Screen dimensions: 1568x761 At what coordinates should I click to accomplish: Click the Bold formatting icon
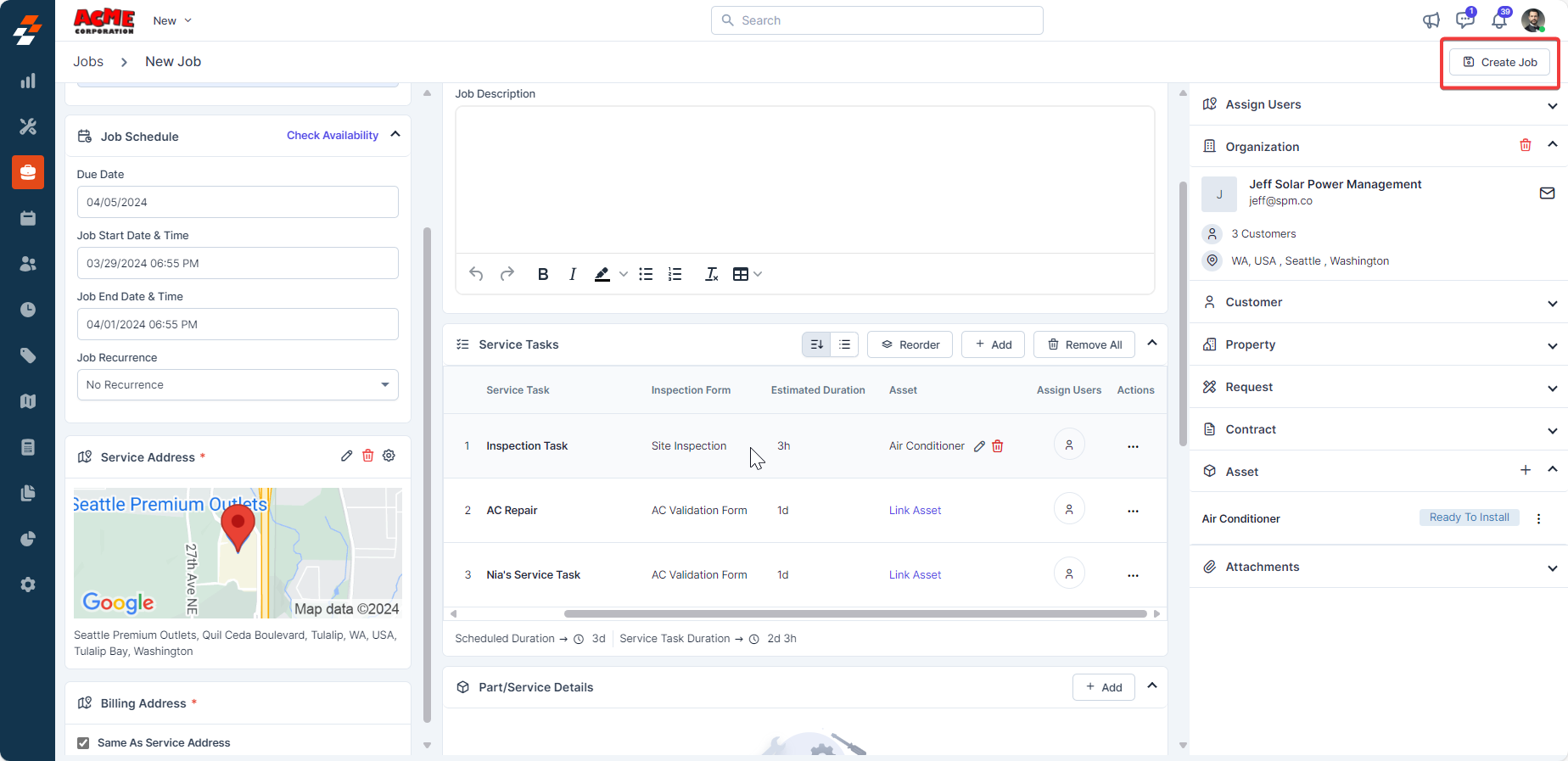(543, 274)
